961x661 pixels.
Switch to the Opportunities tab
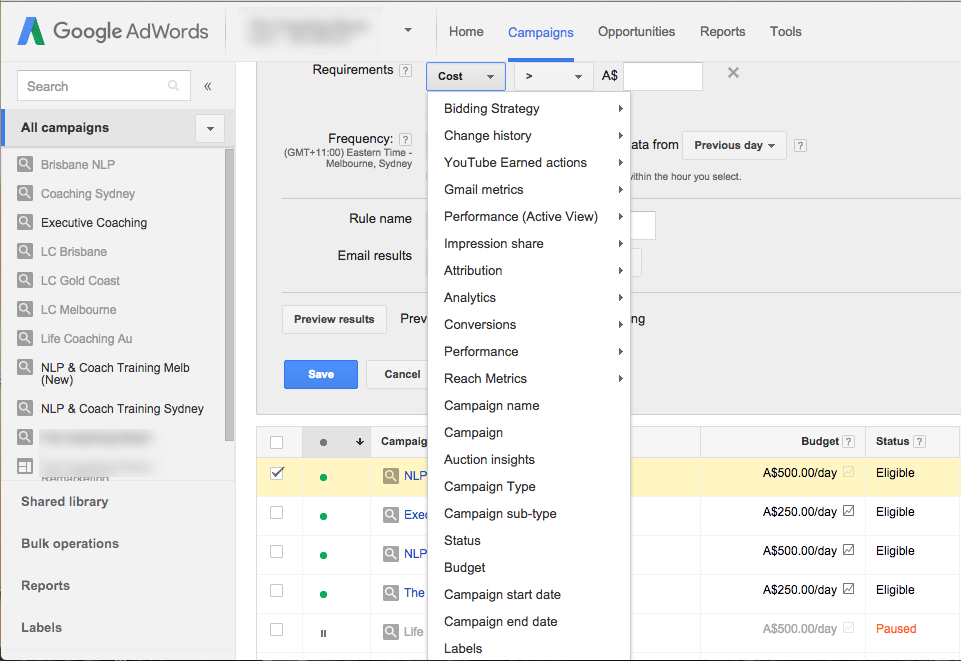636,31
